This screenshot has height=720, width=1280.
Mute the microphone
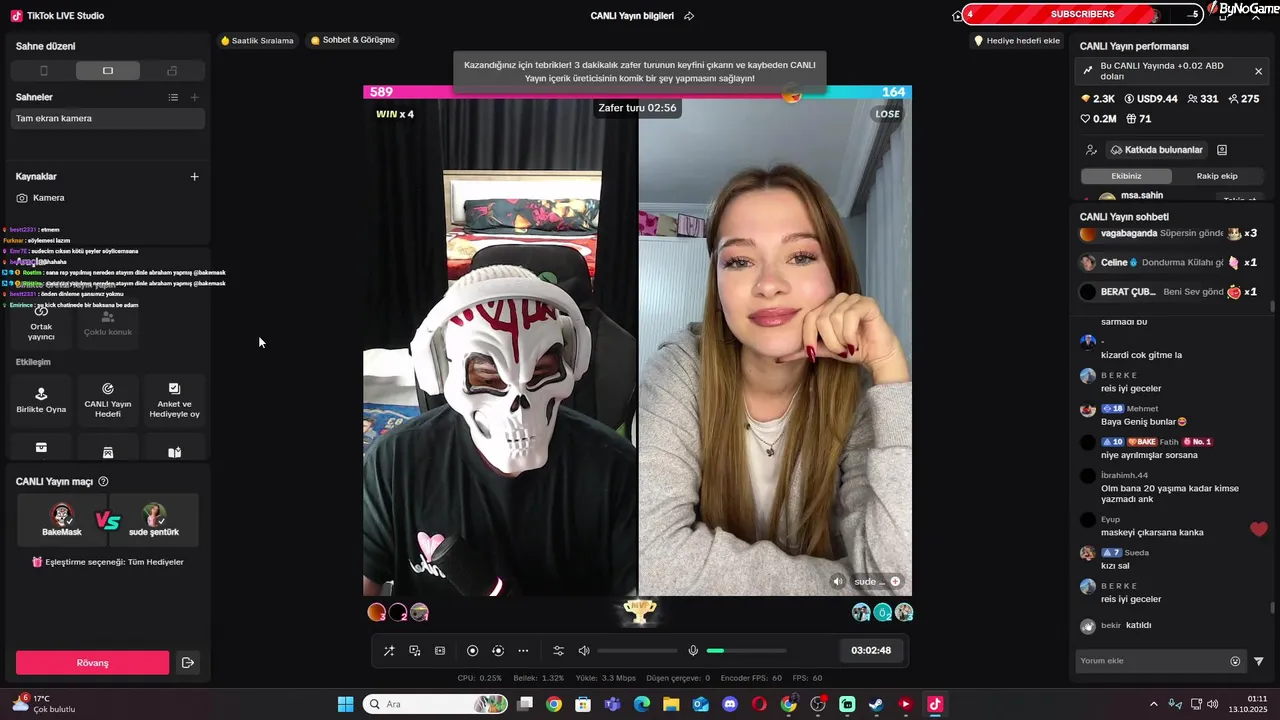(693, 651)
